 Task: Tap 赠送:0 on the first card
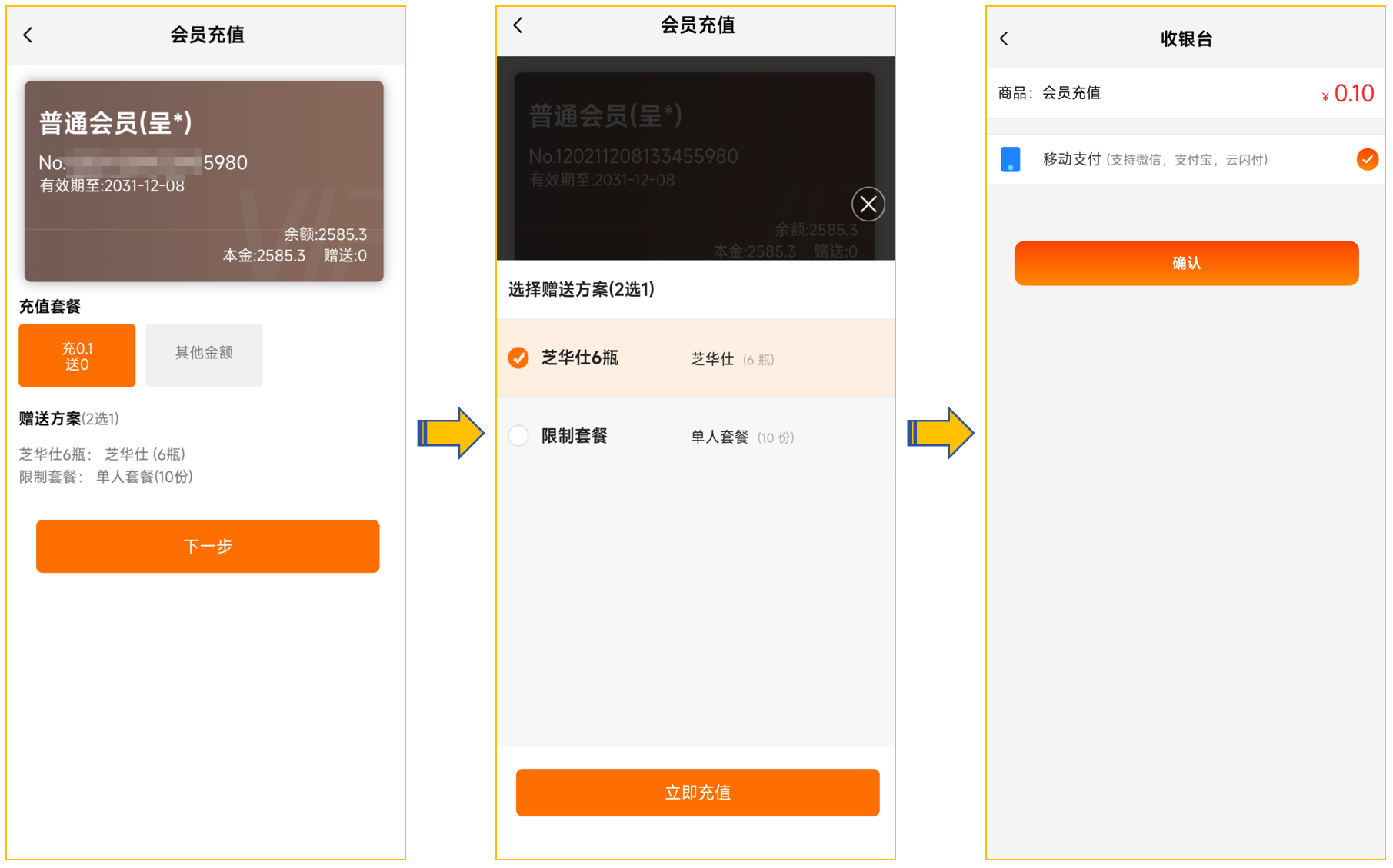tap(345, 255)
